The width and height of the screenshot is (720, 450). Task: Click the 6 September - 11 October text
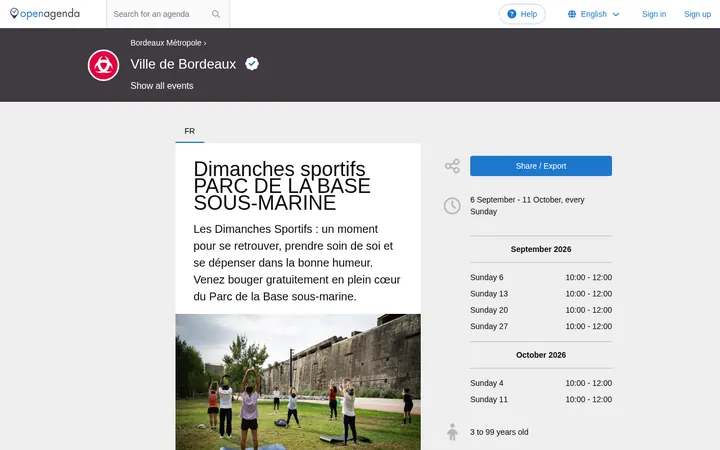click(527, 206)
